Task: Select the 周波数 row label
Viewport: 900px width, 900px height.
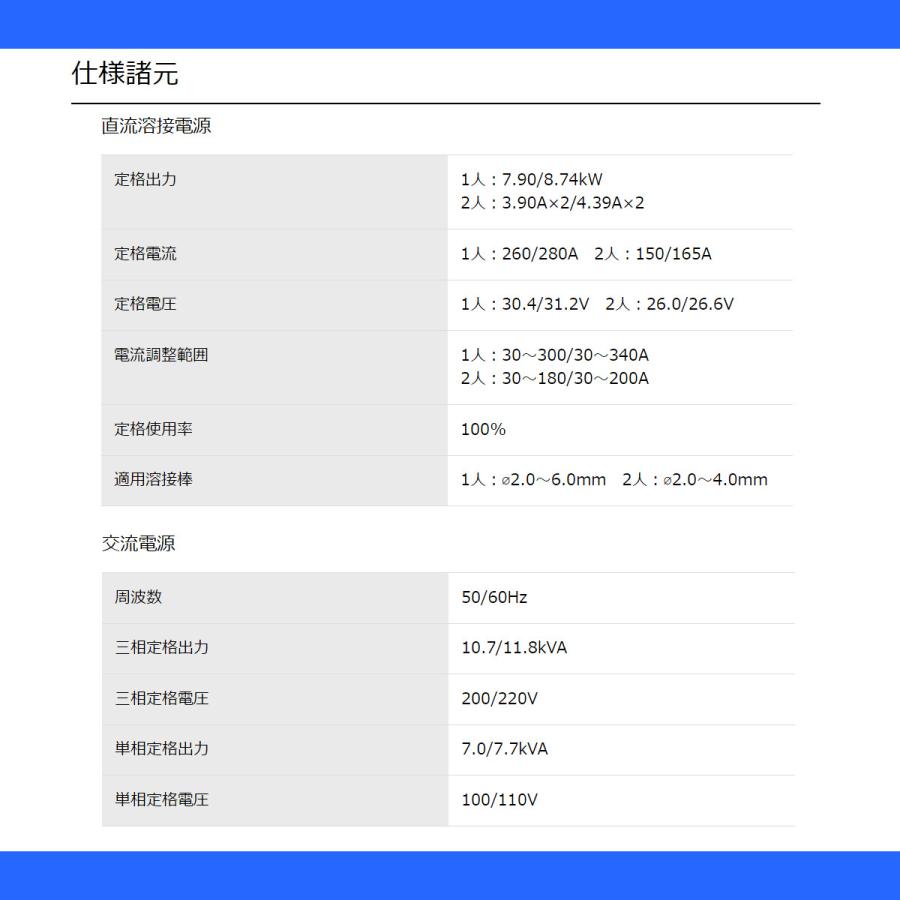Action: [x=138, y=597]
